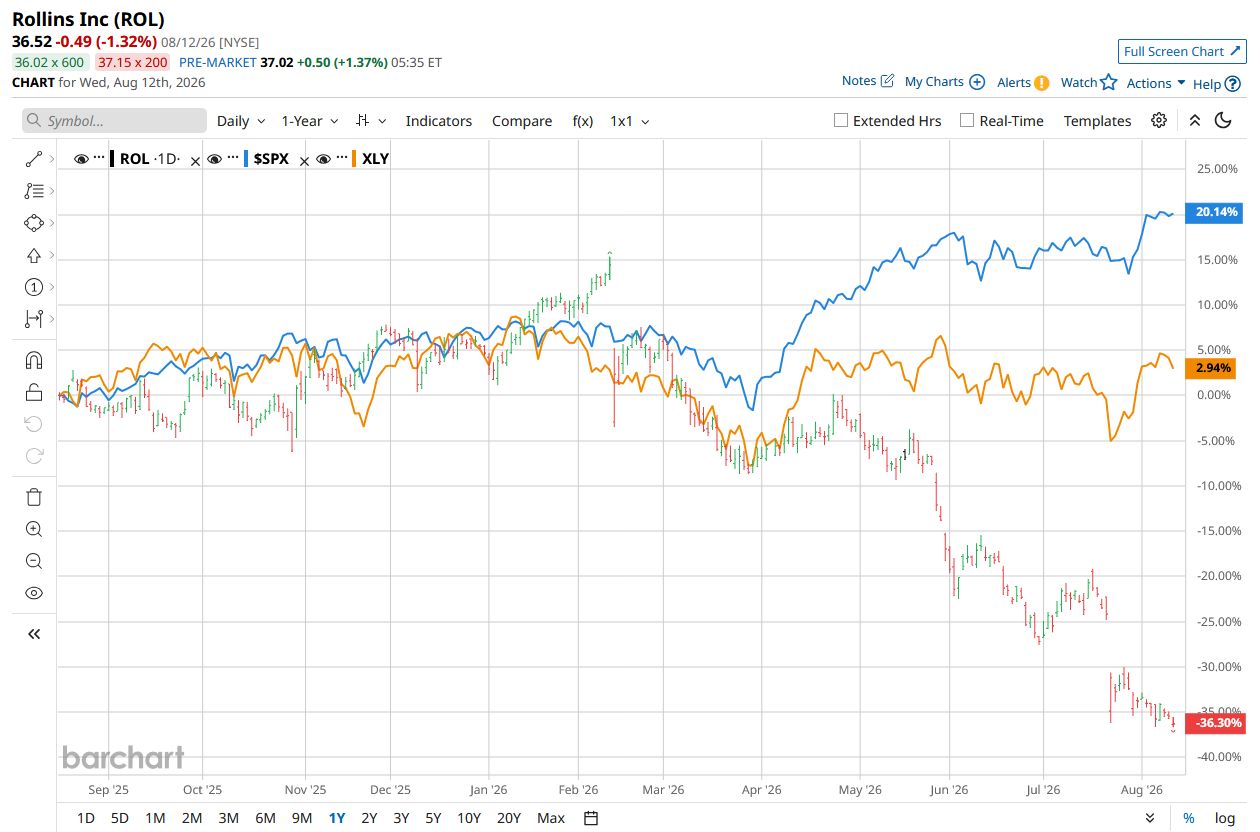Open chart settings gear icon

(1159, 120)
